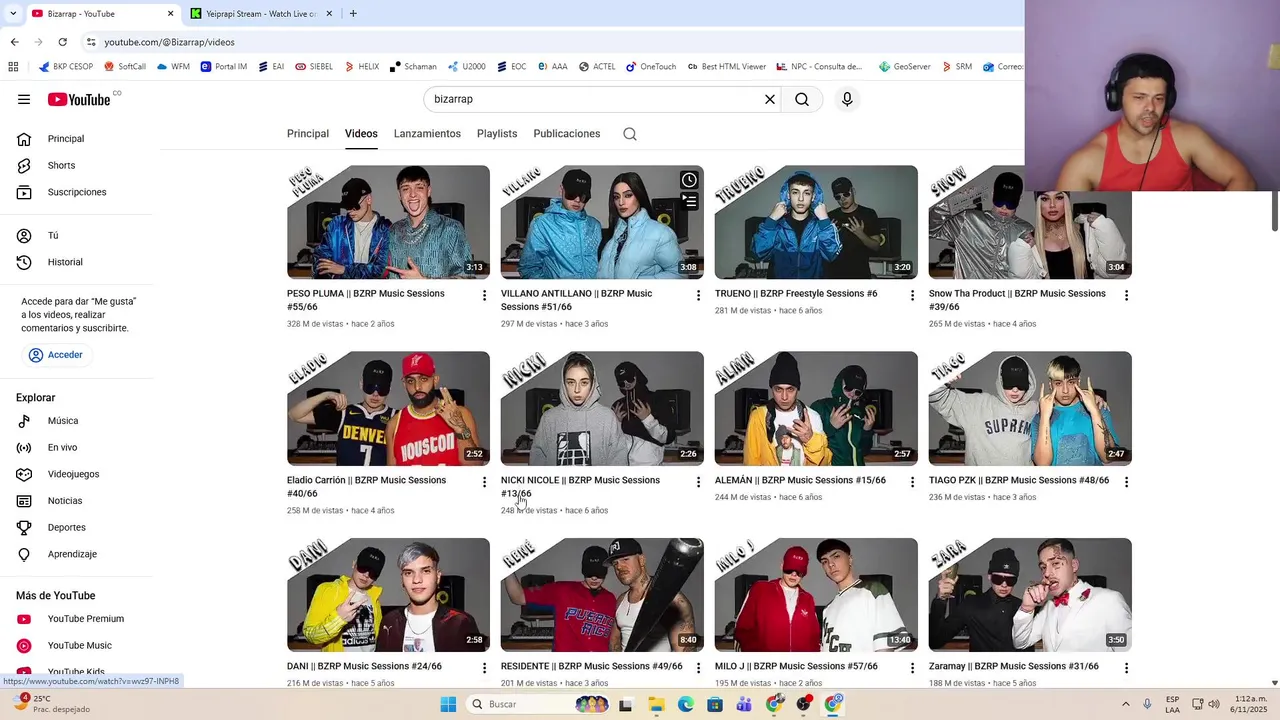This screenshot has width=1280, height=720.
Task: Switch to the Principal channel tab
Action: (x=308, y=134)
